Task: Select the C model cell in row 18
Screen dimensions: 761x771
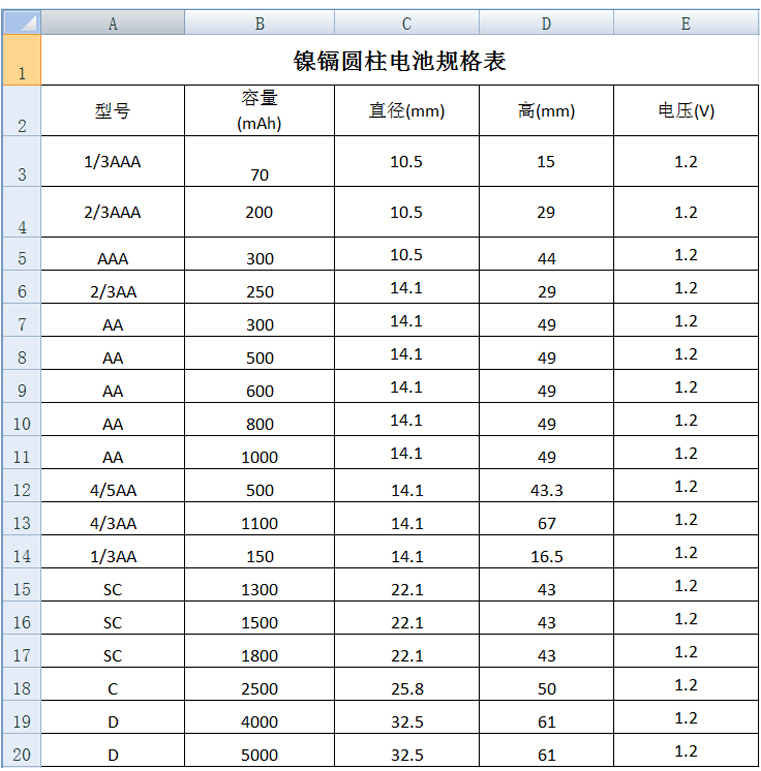Action: (x=113, y=684)
